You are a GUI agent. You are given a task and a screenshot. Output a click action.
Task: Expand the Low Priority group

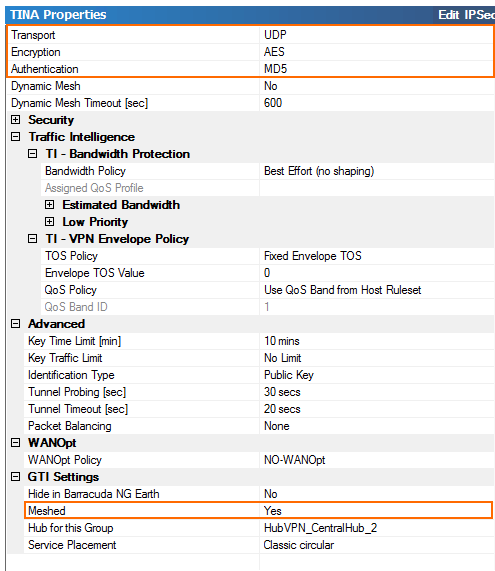50,222
